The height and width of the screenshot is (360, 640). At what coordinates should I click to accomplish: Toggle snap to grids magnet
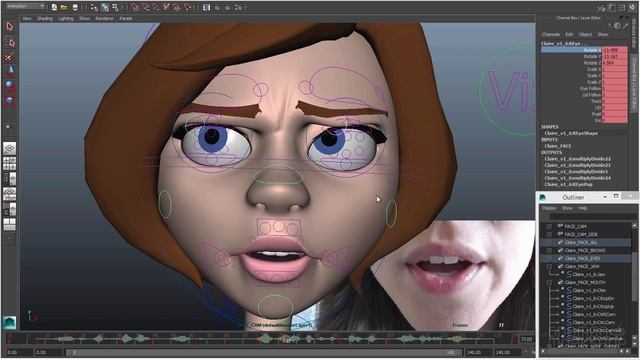[135, 7]
